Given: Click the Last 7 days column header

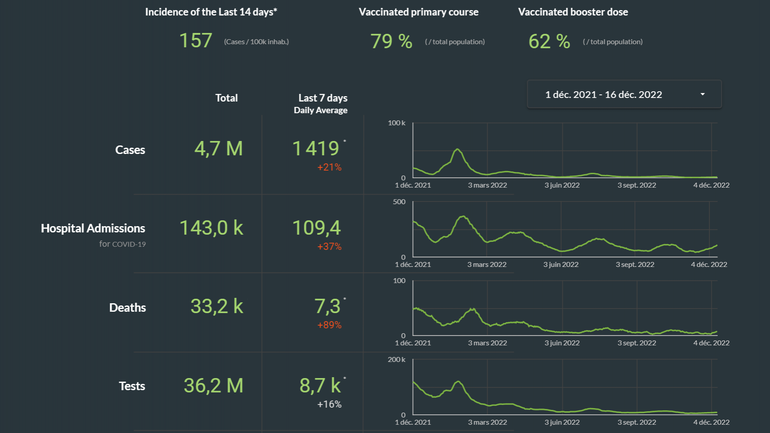Looking at the screenshot, I should coord(322,98).
